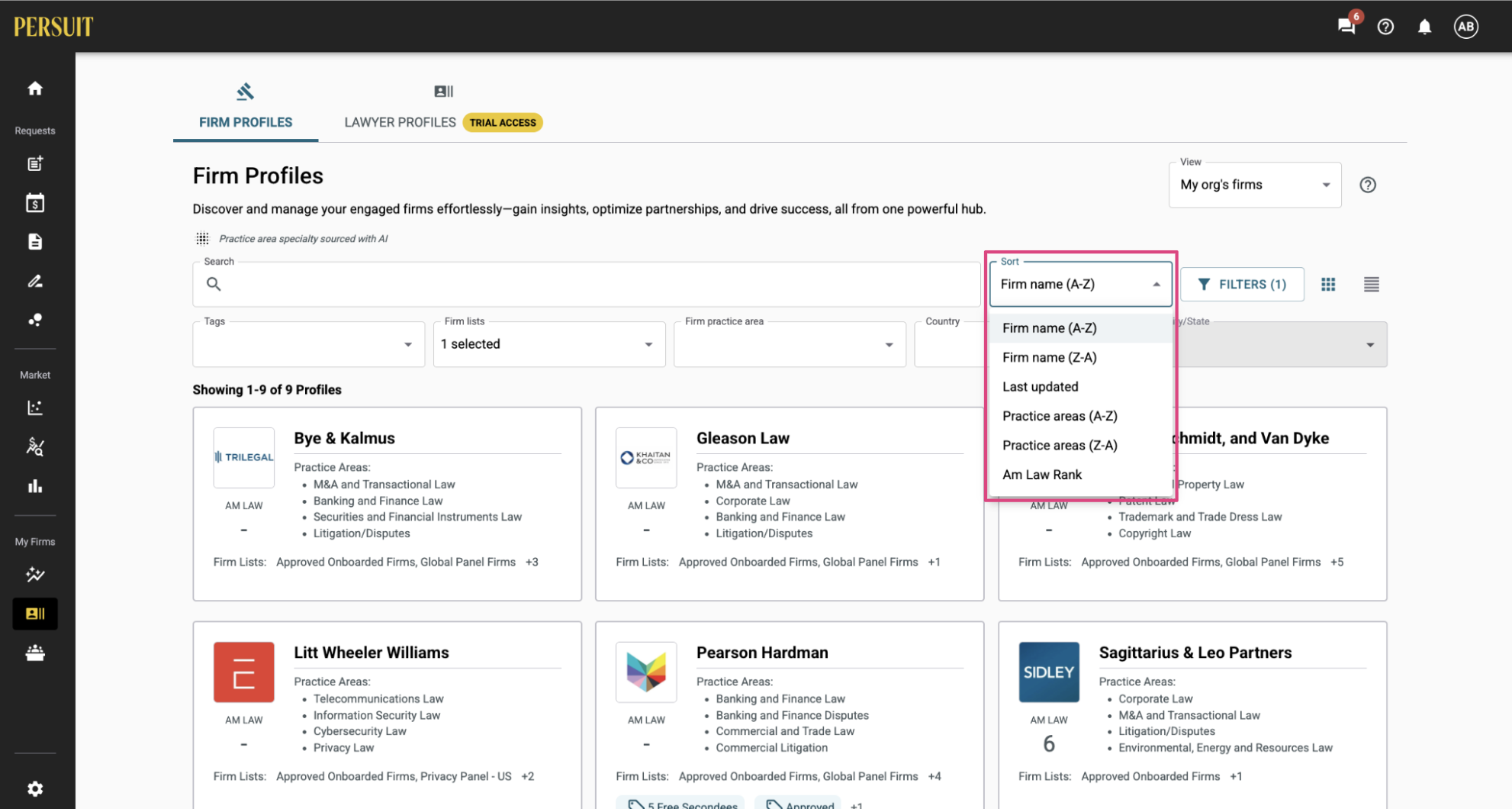The height and width of the screenshot is (809, 1512).
Task: Click the search magnifier icon
Action: 214,284
